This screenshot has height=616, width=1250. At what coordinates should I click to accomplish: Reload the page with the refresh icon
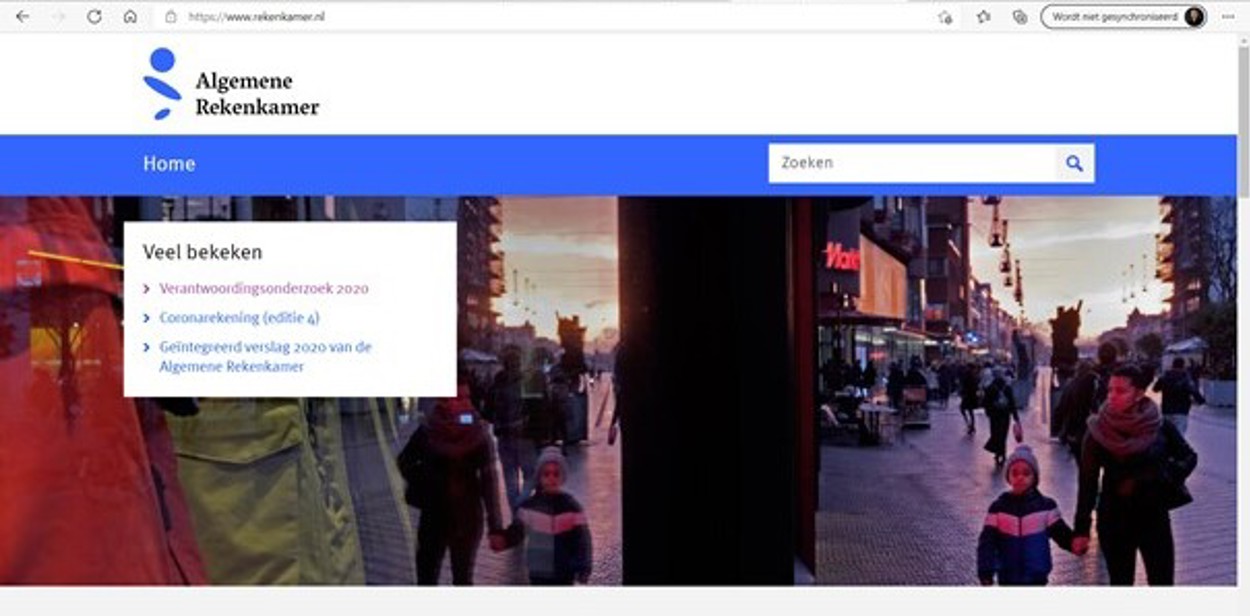point(94,17)
